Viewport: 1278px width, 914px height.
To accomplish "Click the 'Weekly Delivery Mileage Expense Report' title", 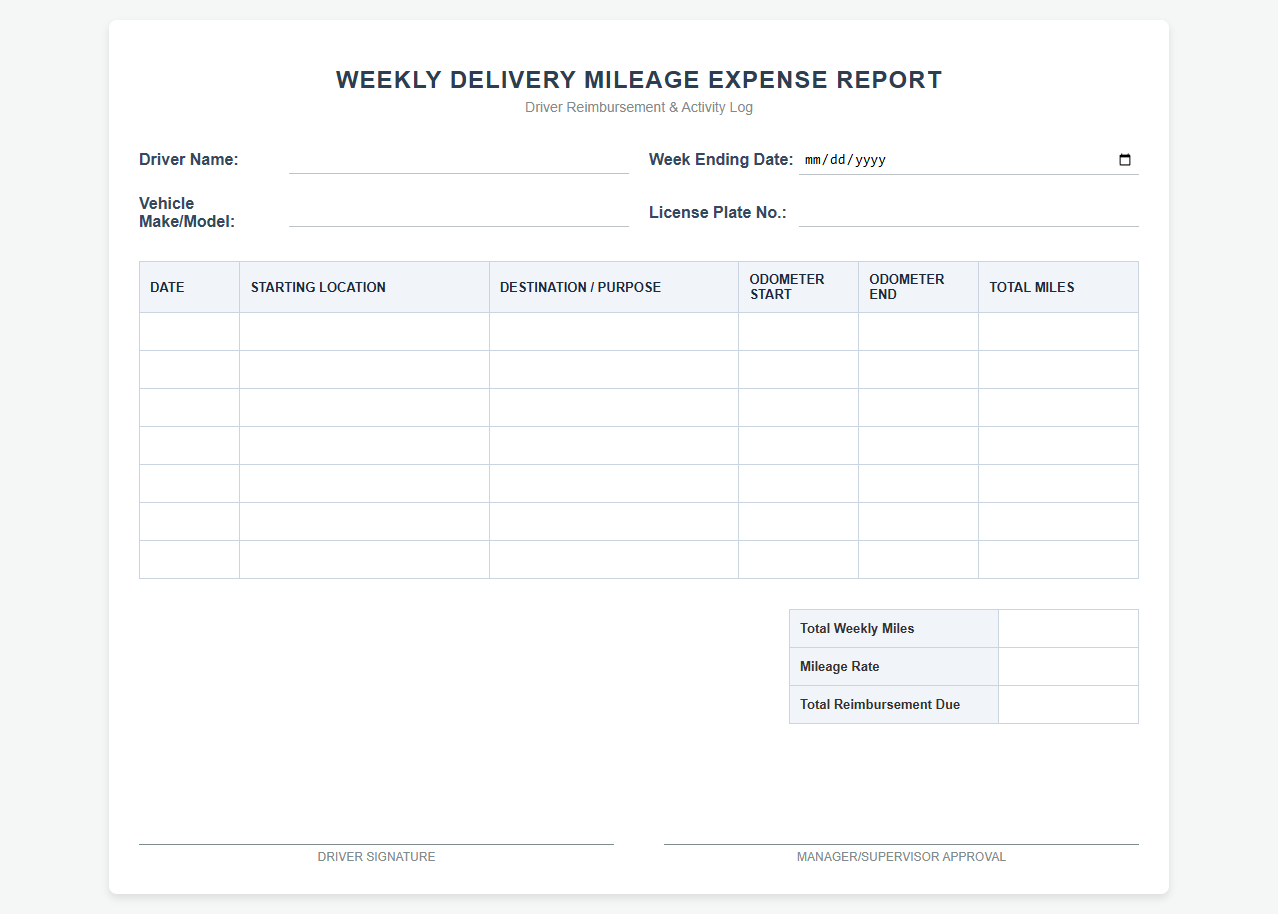I will click(x=639, y=80).
